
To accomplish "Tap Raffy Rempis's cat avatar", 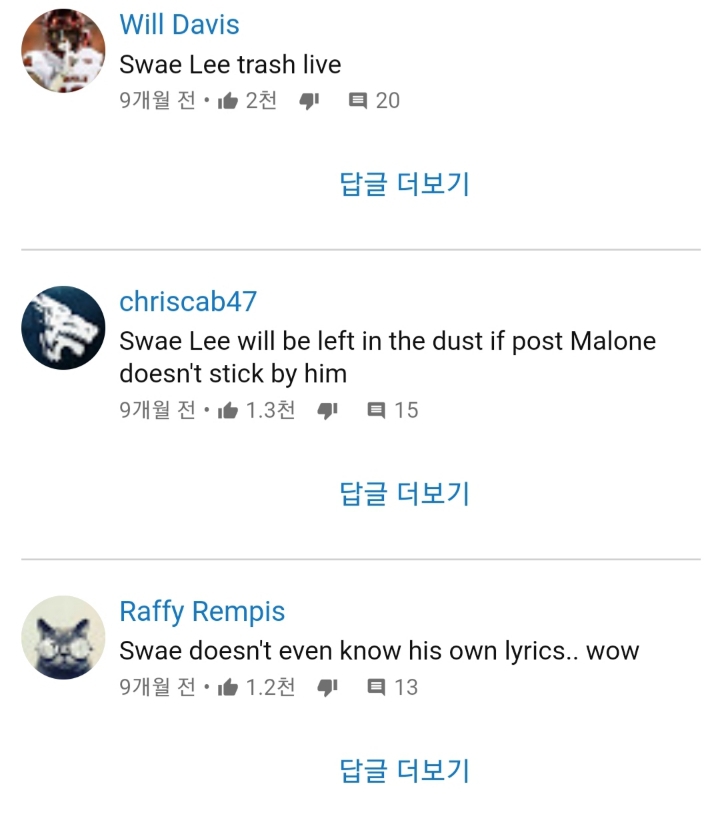I will tap(63, 637).
